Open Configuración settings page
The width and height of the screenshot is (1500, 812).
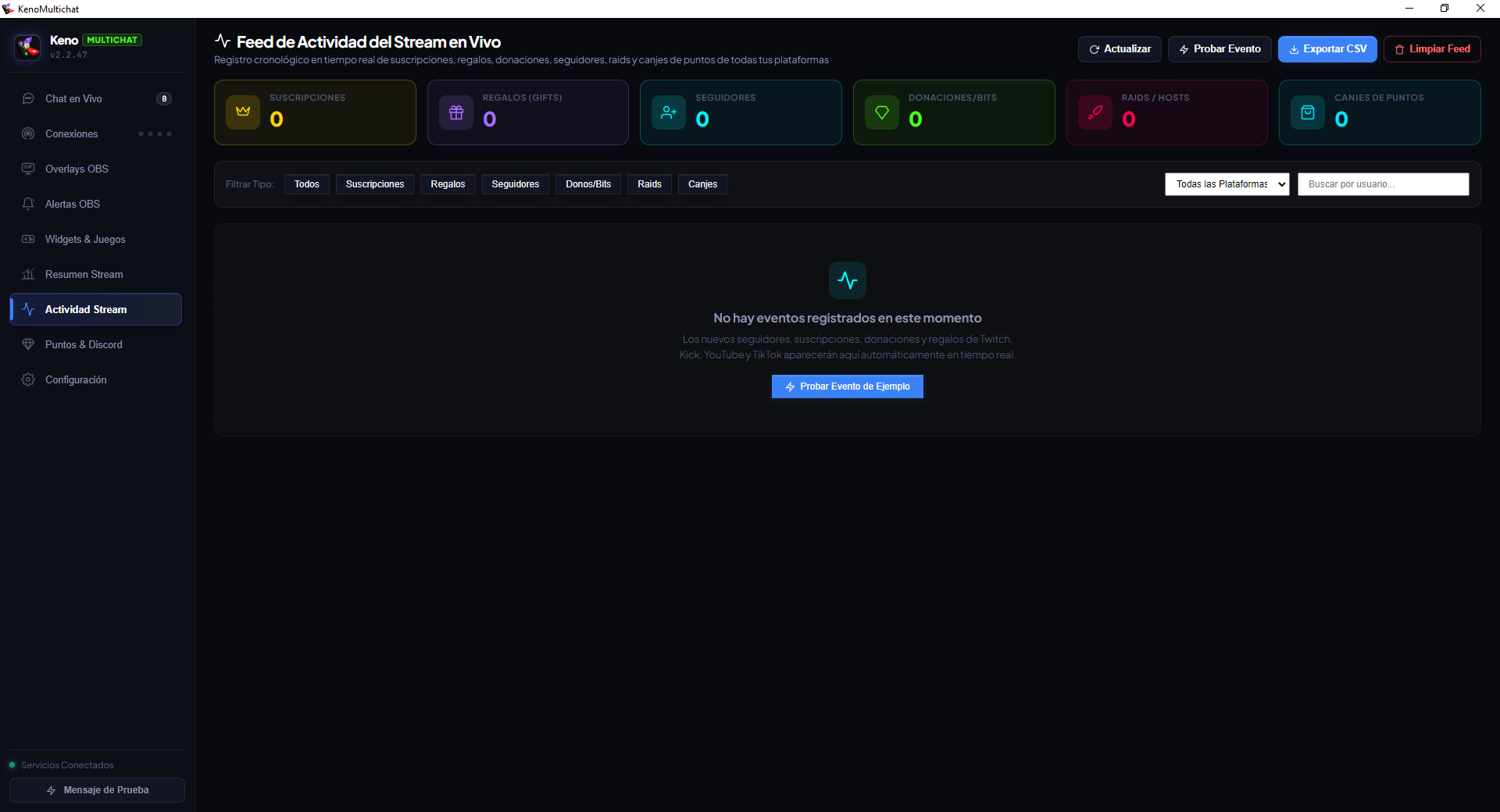click(96, 379)
